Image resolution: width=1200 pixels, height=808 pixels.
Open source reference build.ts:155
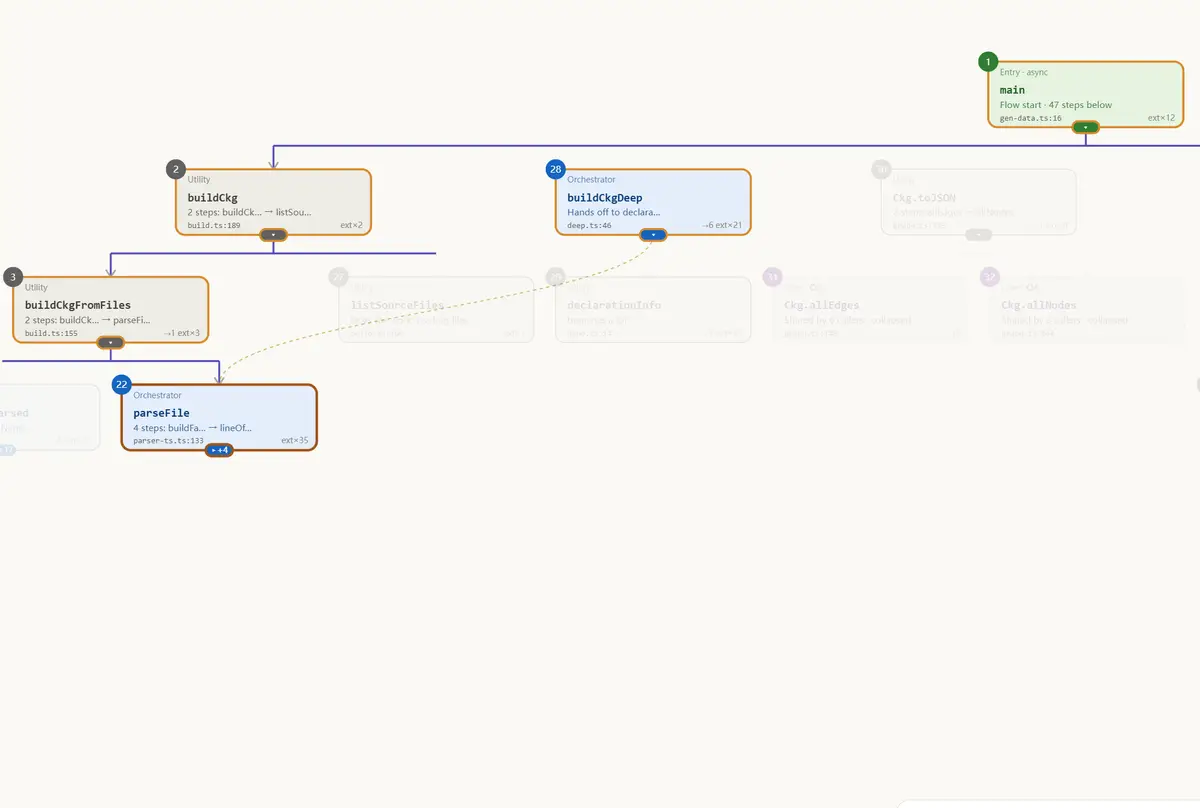(51, 333)
